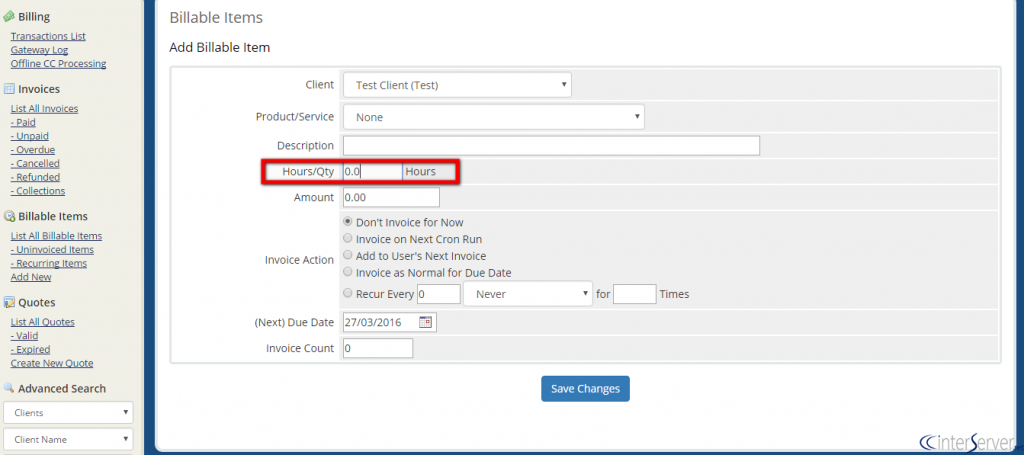Click Add New billable item link

point(31,277)
